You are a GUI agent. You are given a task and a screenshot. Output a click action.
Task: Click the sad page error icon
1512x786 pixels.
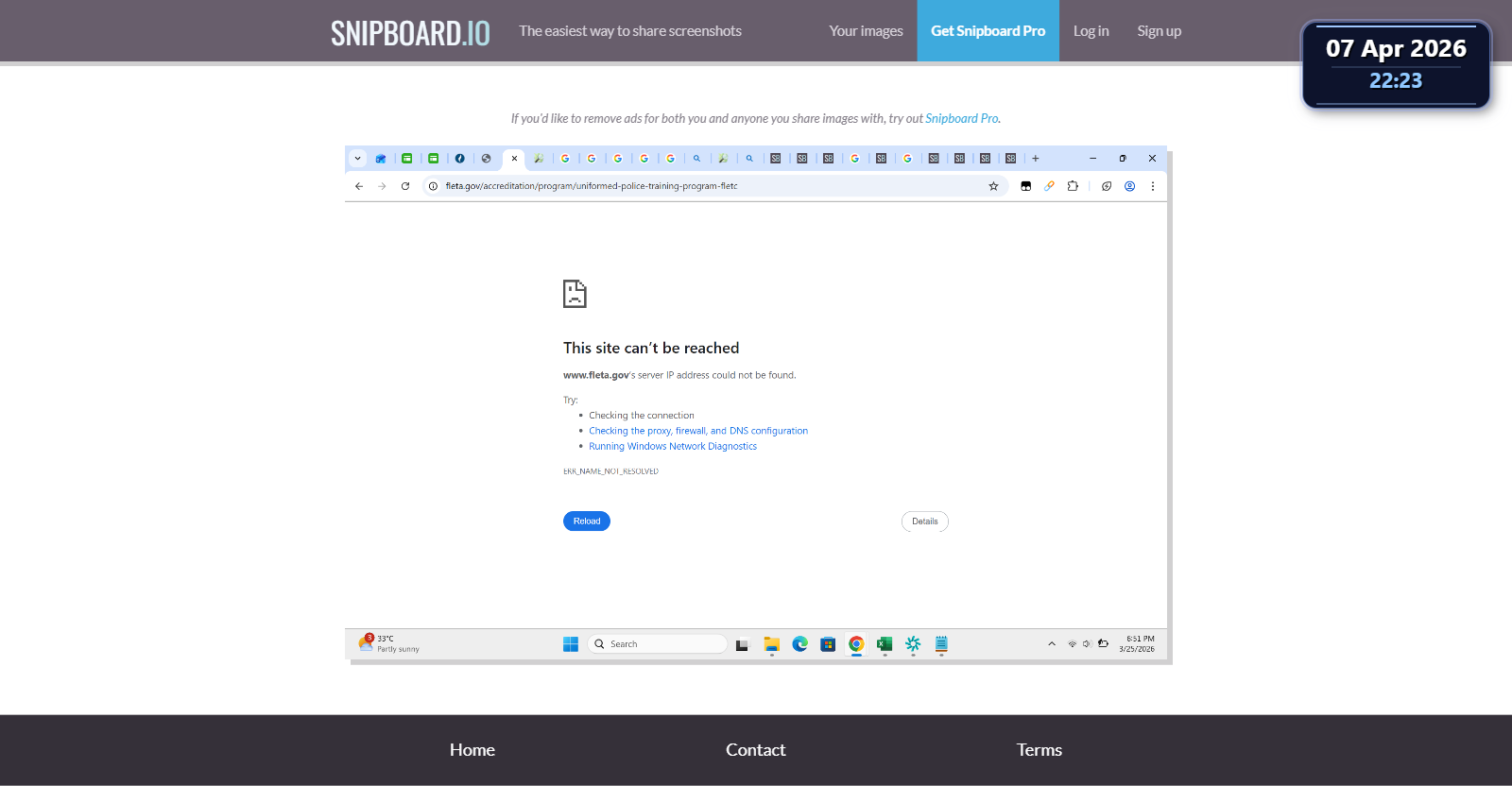tap(575, 294)
